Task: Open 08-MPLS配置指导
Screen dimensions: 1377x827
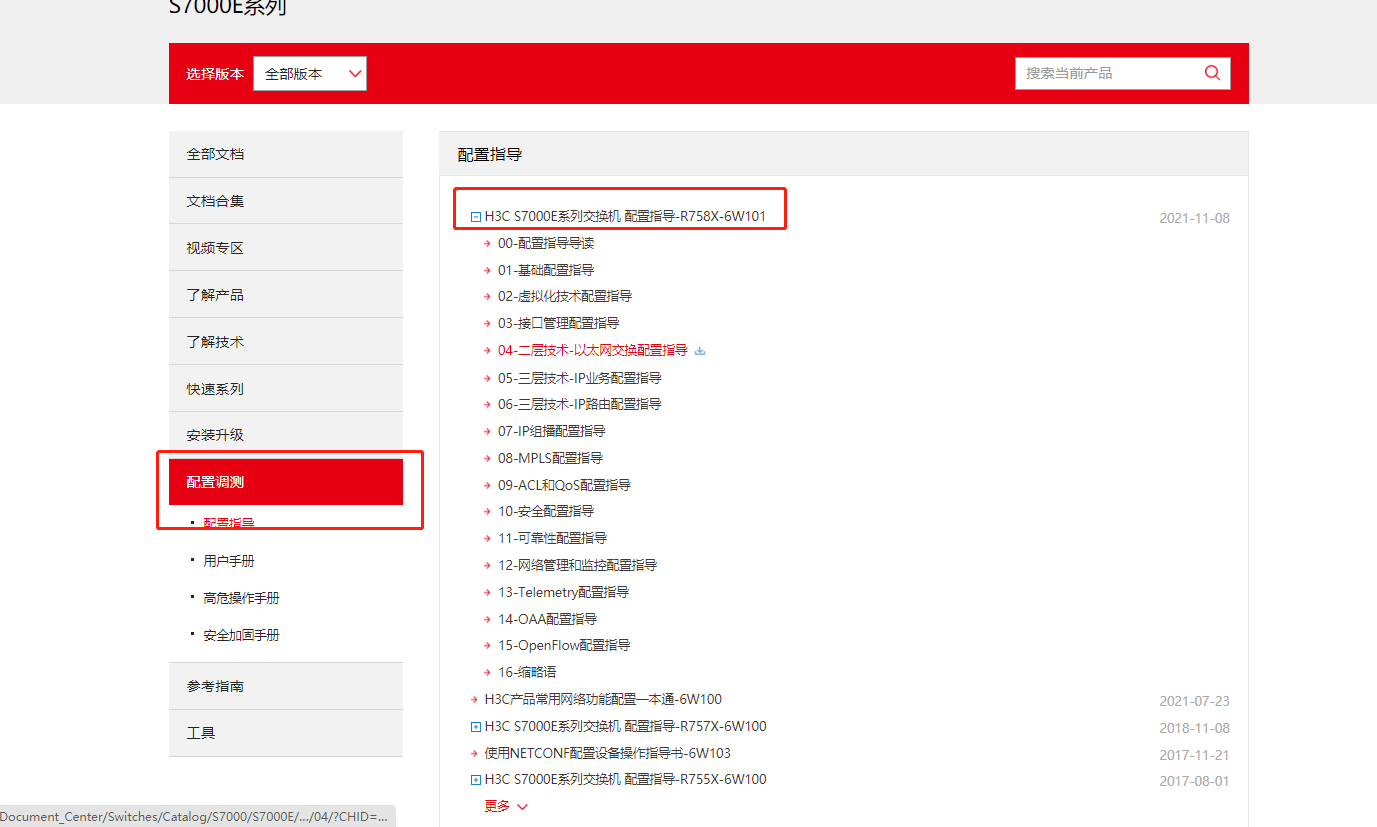Action: coord(550,458)
